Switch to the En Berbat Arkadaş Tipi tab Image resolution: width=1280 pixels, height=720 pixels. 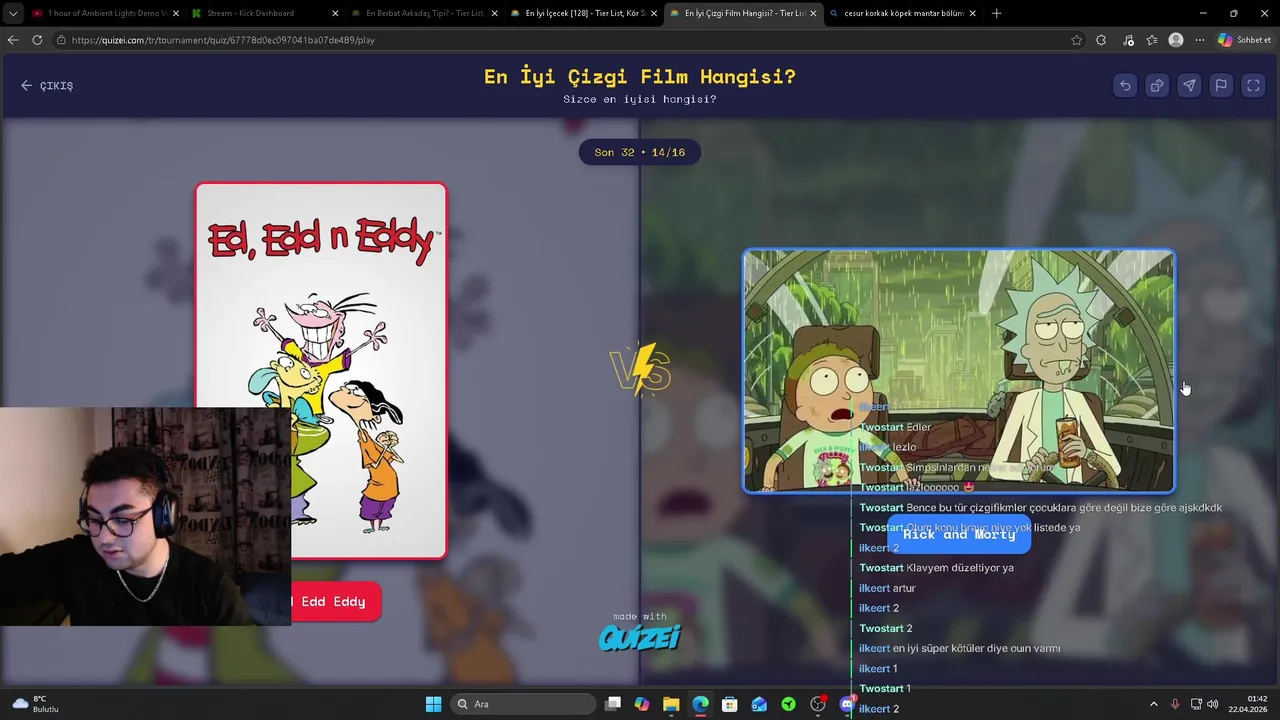click(x=425, y=13)
